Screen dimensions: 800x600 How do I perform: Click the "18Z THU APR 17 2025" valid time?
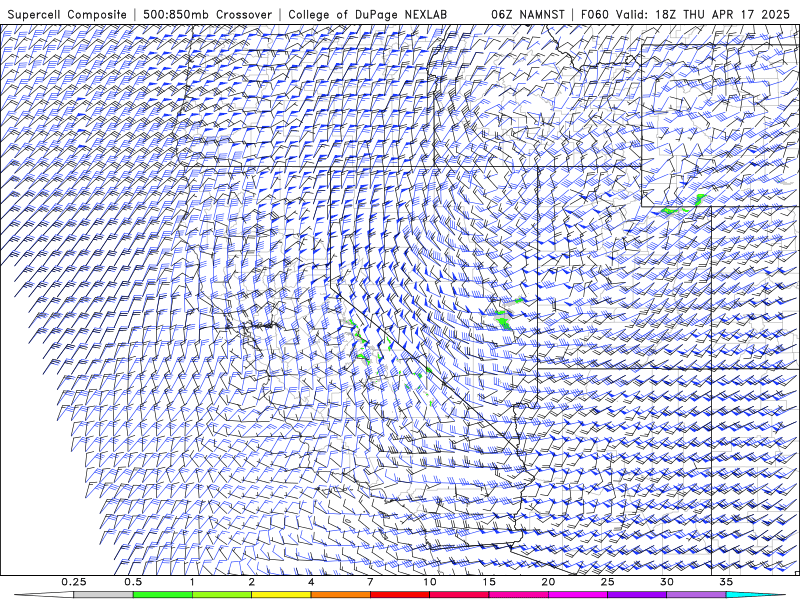(722, 14)
